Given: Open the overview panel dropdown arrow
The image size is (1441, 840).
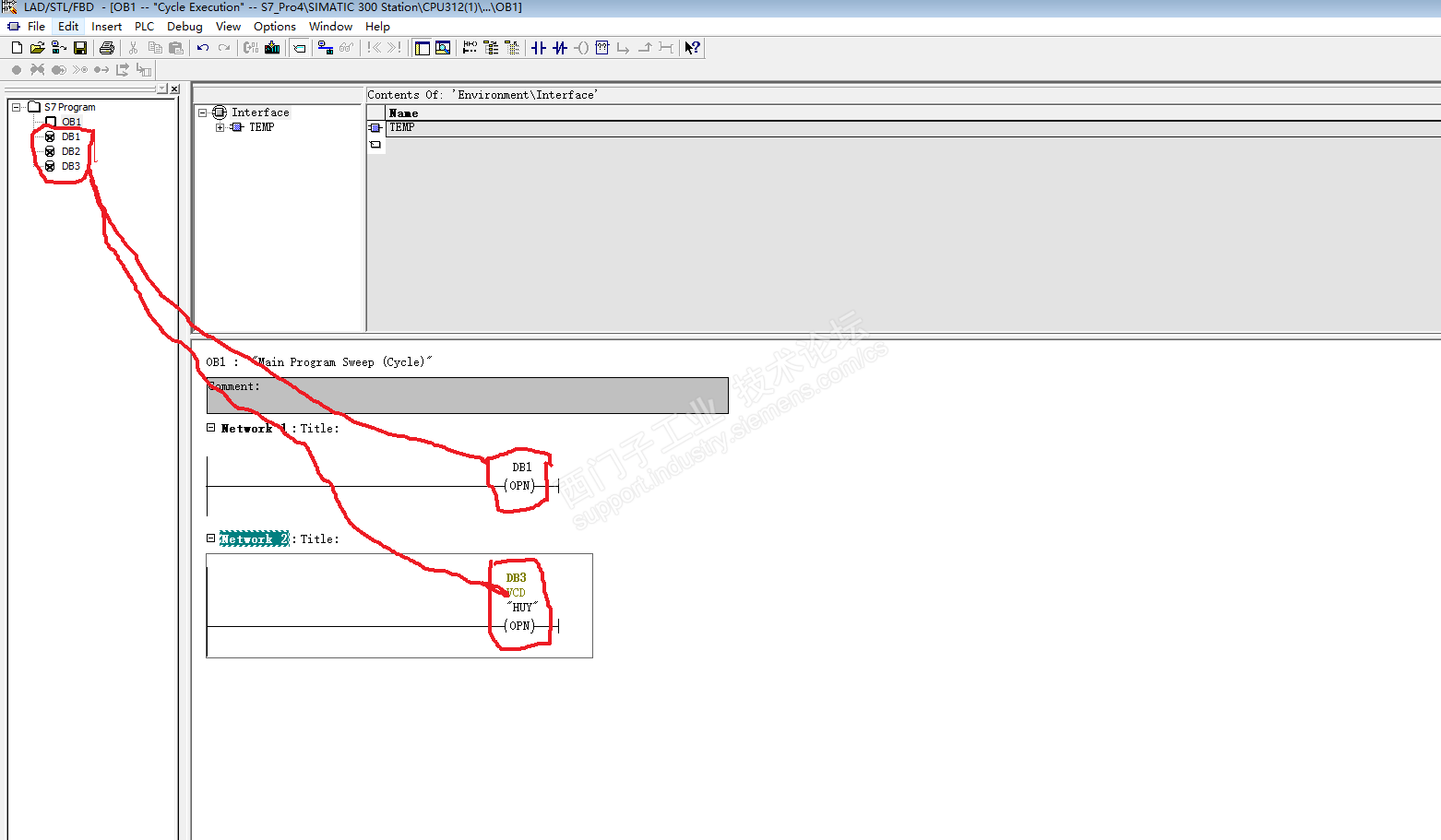Looking at the screenshot, I should pos(162,89).
